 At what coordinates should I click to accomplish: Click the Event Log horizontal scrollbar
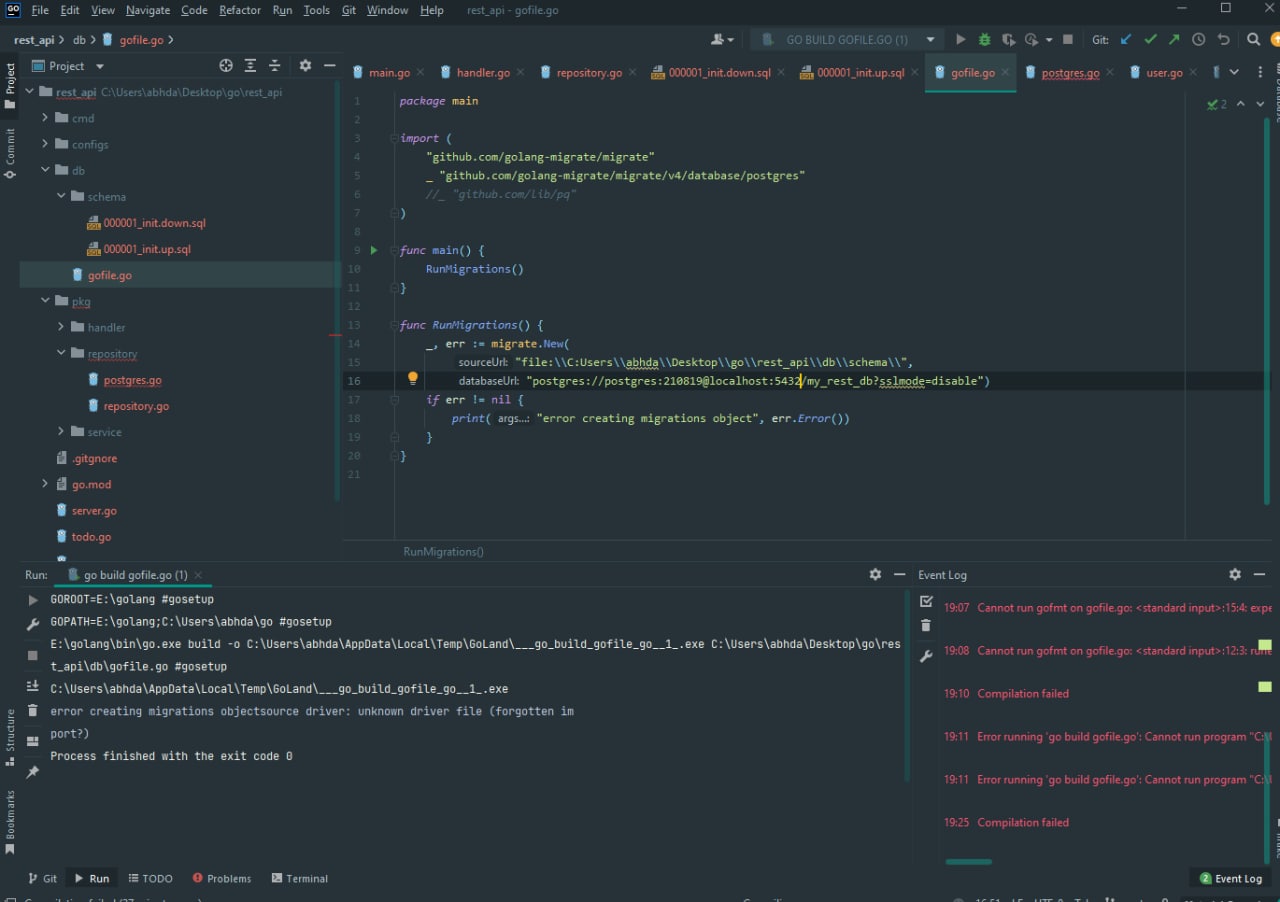click(x=969, y=861)
